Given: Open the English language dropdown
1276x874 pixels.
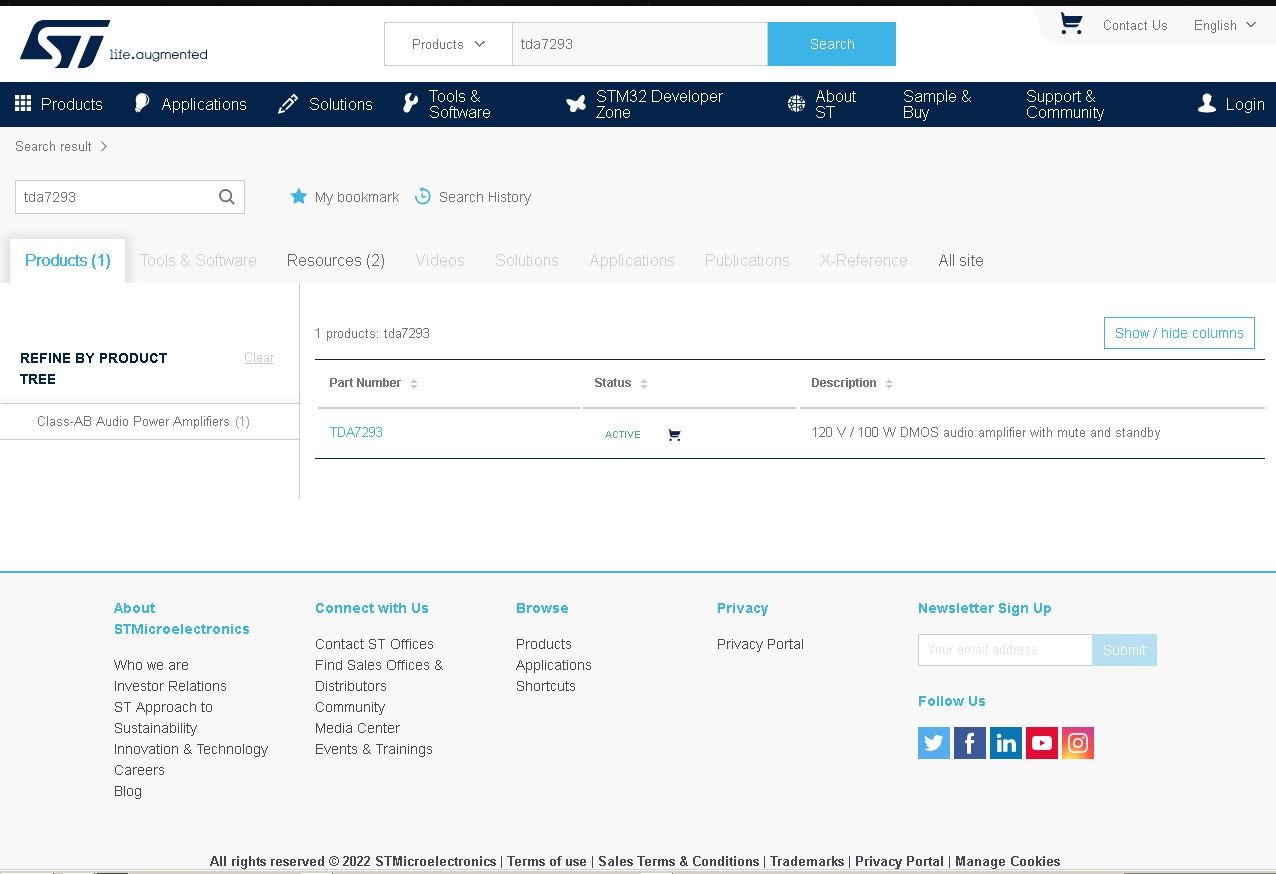Looking at the screenshot, I should pos(1225,25).
